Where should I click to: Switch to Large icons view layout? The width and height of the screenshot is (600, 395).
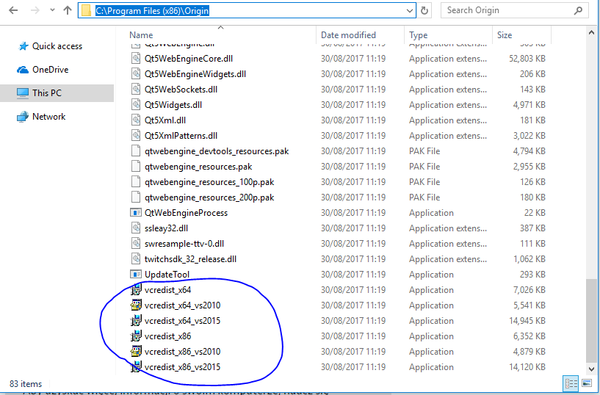(x=587, y=383)
